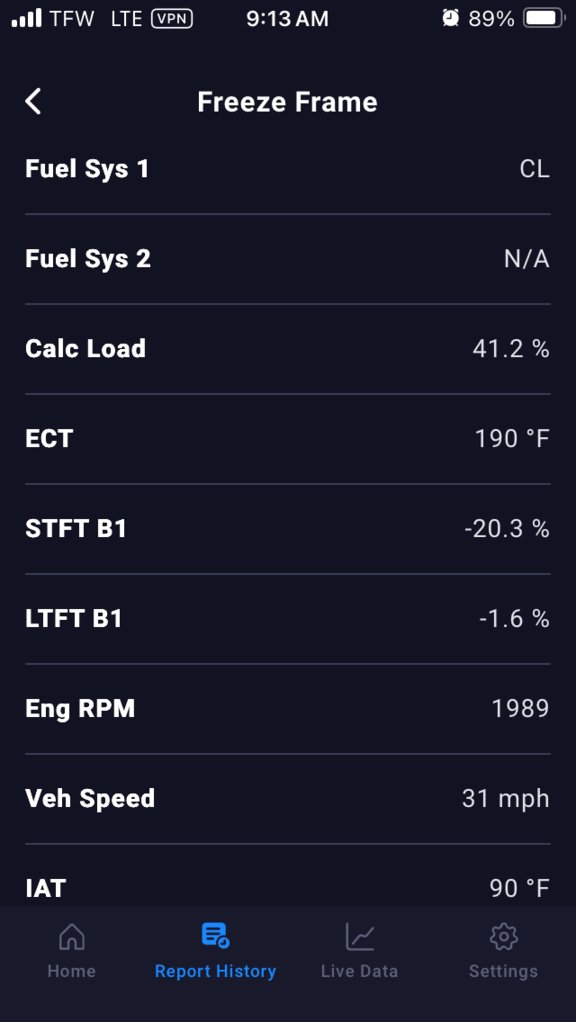The image size is (576, 1022).
Task: Select the Live Data tab label
Action: 359,971
